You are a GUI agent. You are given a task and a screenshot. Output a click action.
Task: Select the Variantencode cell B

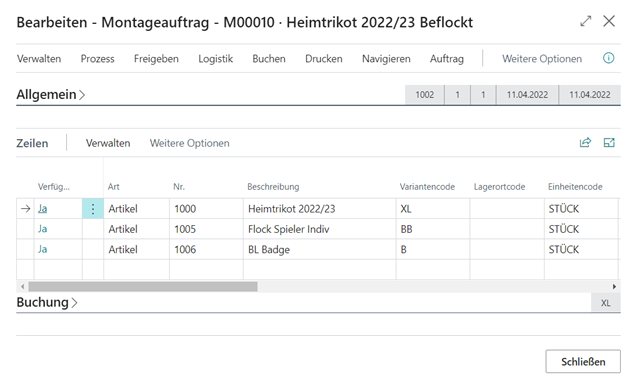click(433, 249)
